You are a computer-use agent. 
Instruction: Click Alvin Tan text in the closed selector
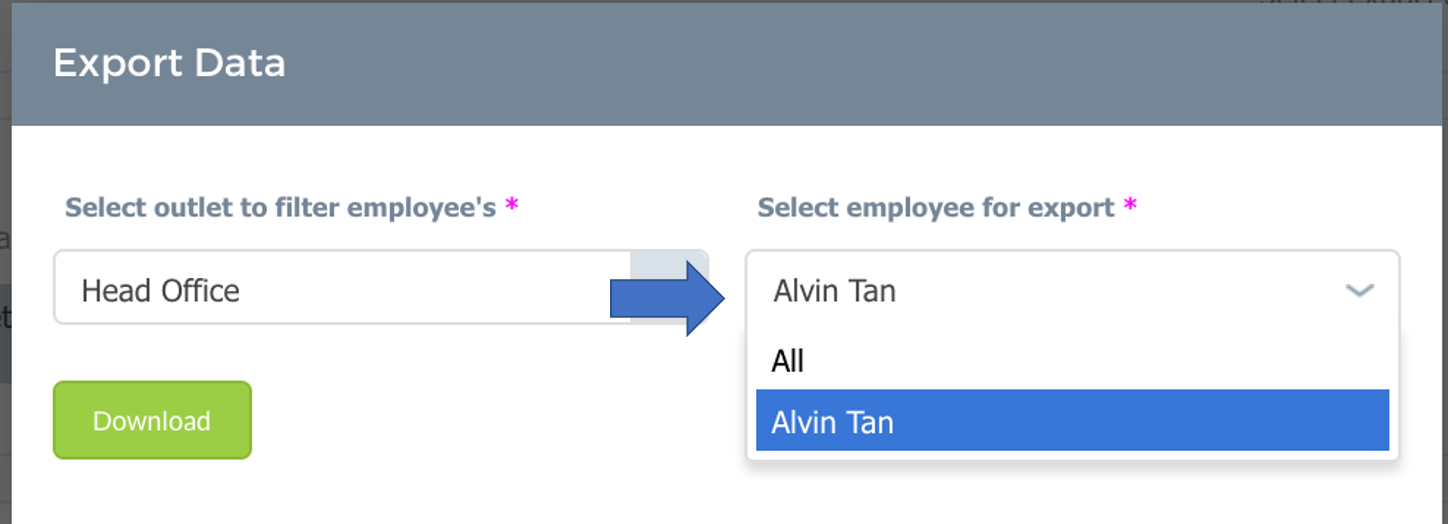pos(834,291)
